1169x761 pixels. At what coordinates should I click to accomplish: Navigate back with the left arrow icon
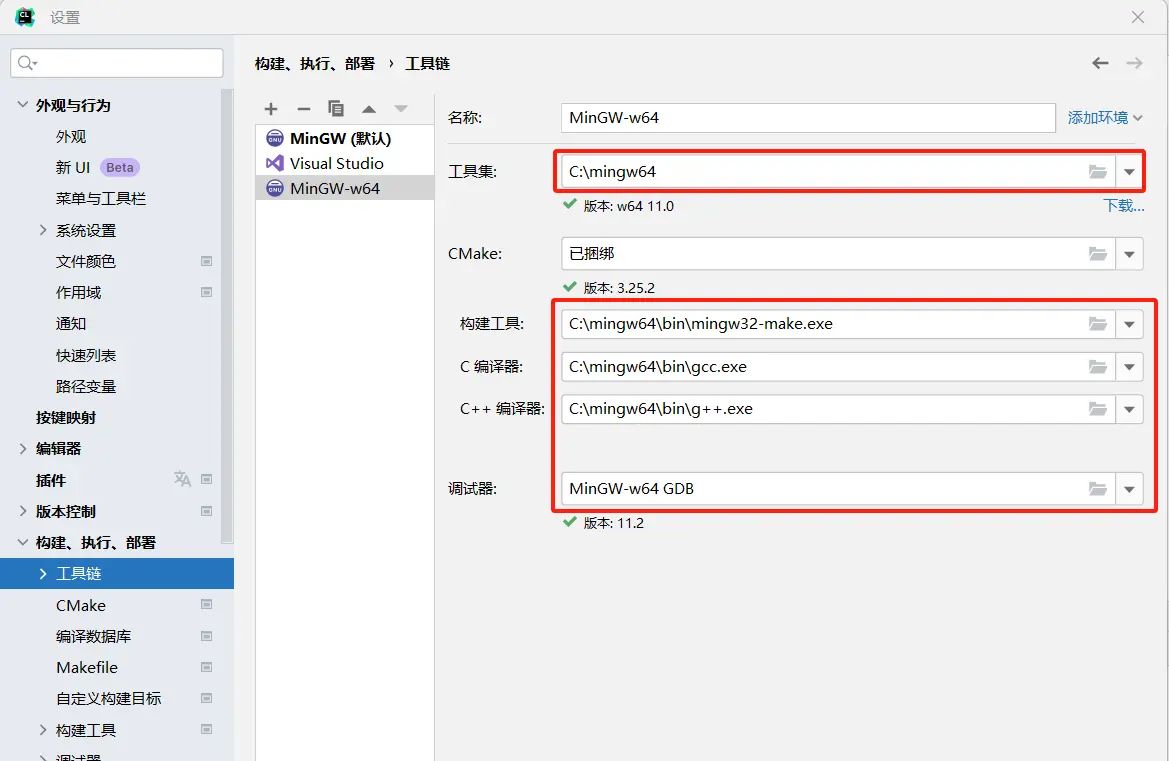1100,62
